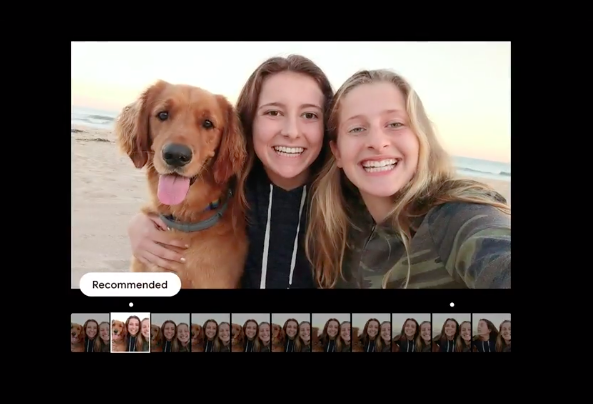
Task: Pick the fourth filmstrip frame
Action: (211, 333)
